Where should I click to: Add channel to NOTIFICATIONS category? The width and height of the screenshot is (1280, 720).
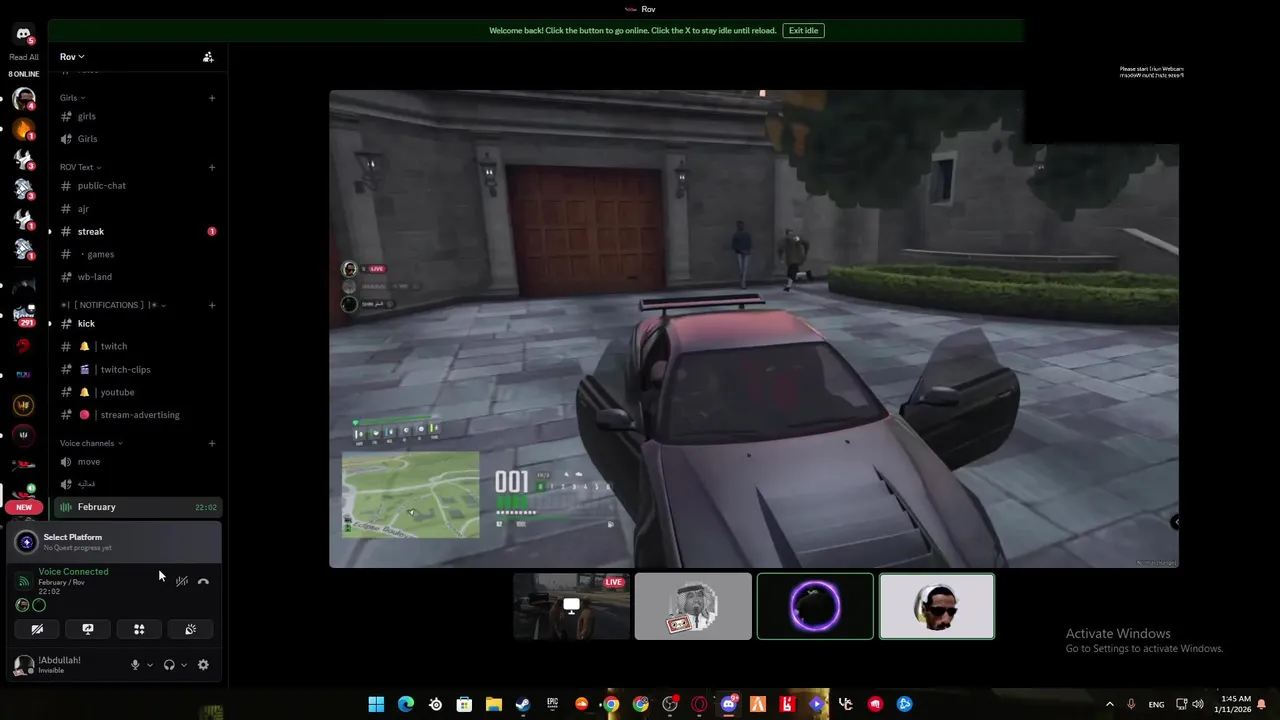click(212, 305)
